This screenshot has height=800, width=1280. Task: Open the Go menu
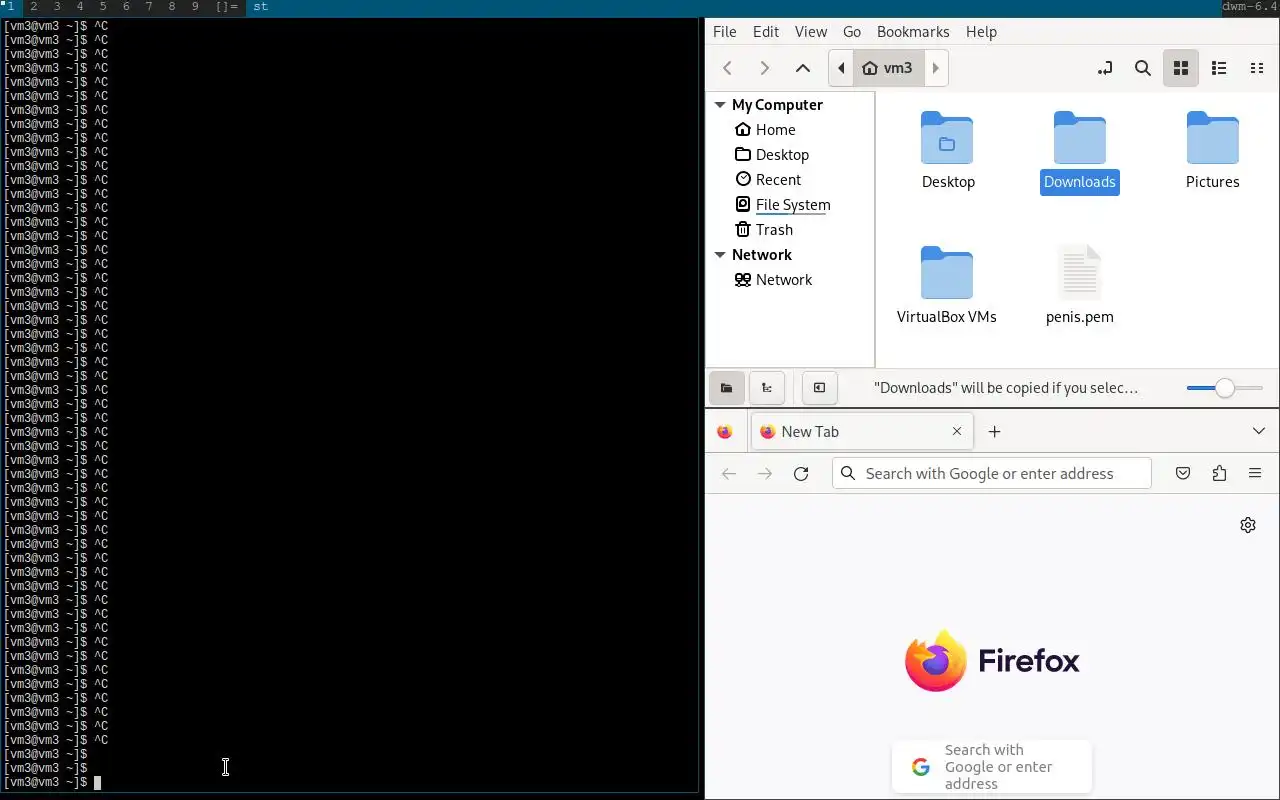(x=852, y=32)
